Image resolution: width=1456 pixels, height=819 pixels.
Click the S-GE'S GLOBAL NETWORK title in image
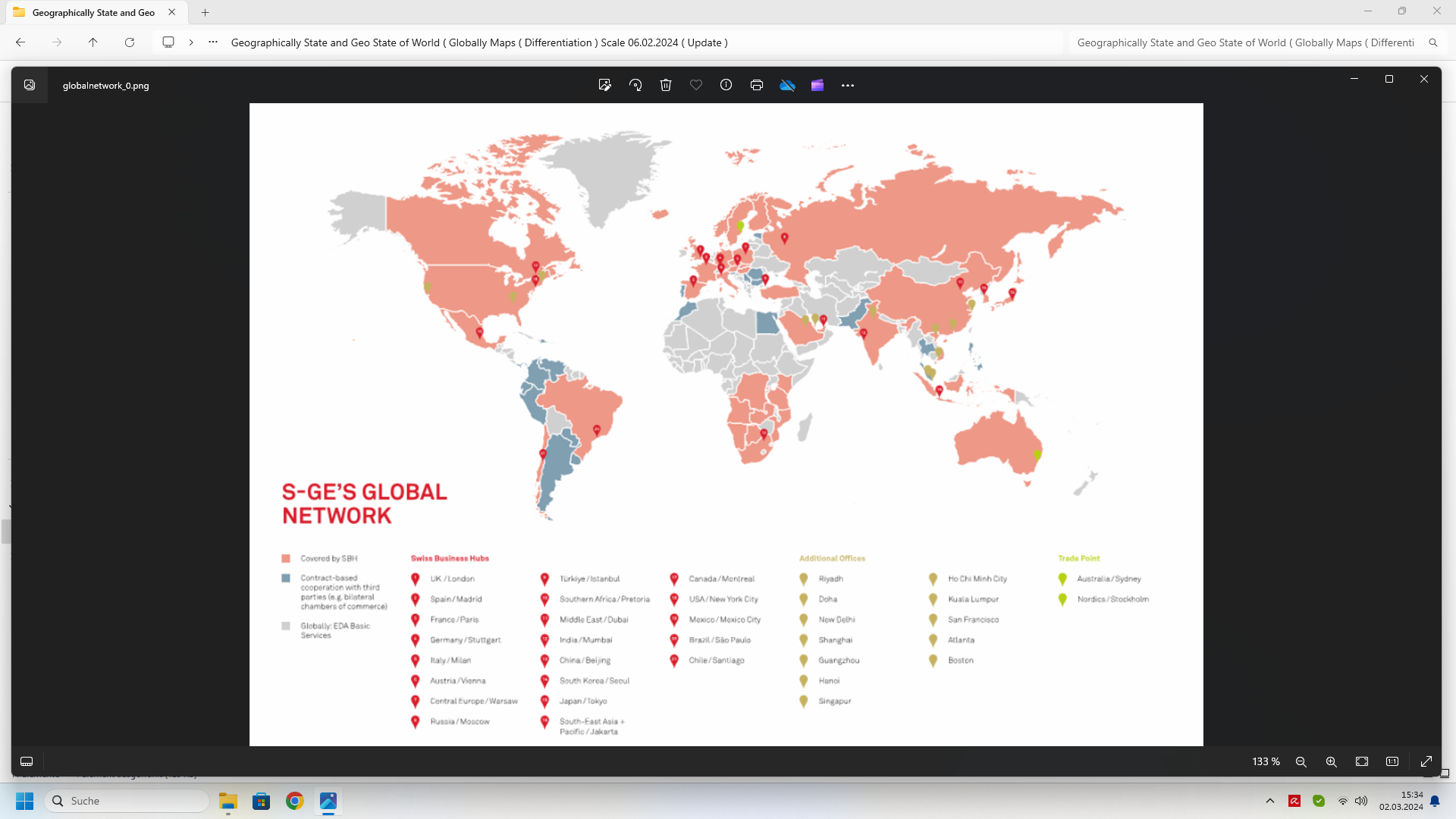coord(364,504)
